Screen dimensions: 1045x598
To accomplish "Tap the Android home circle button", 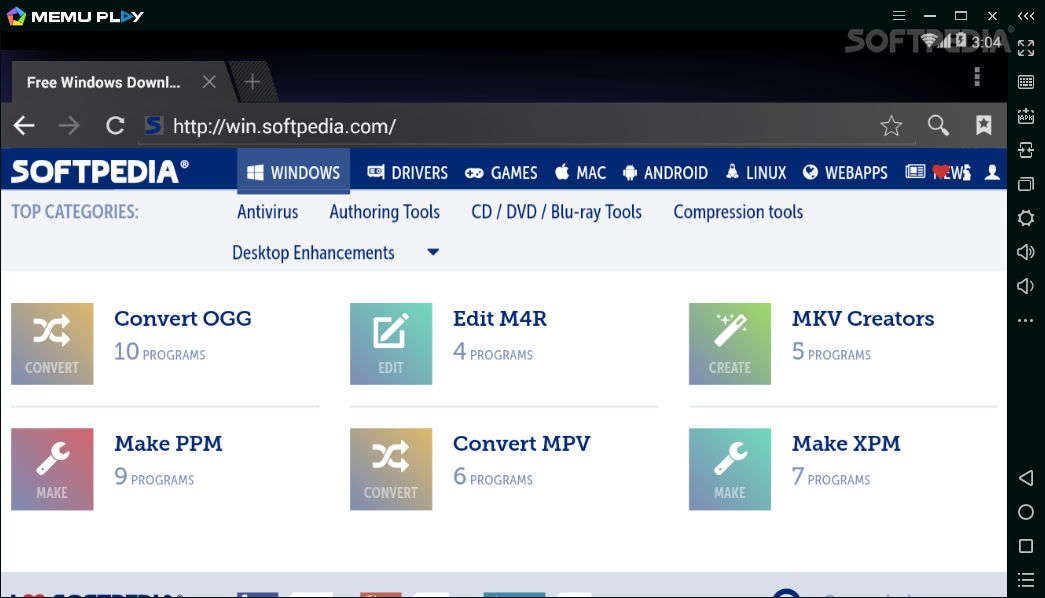I will (1026, 512).
